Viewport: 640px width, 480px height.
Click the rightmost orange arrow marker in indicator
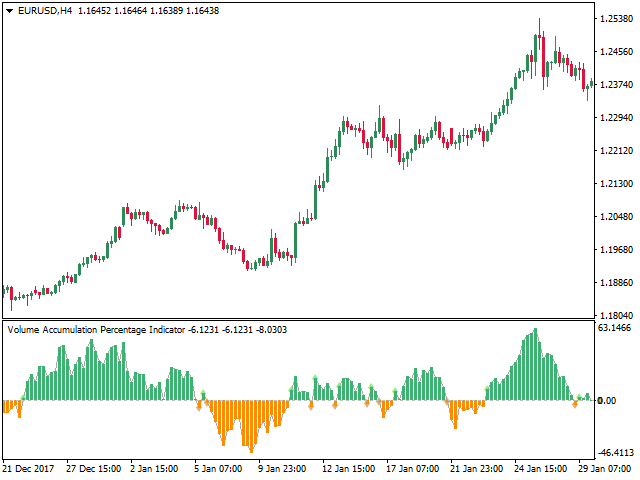575,404
